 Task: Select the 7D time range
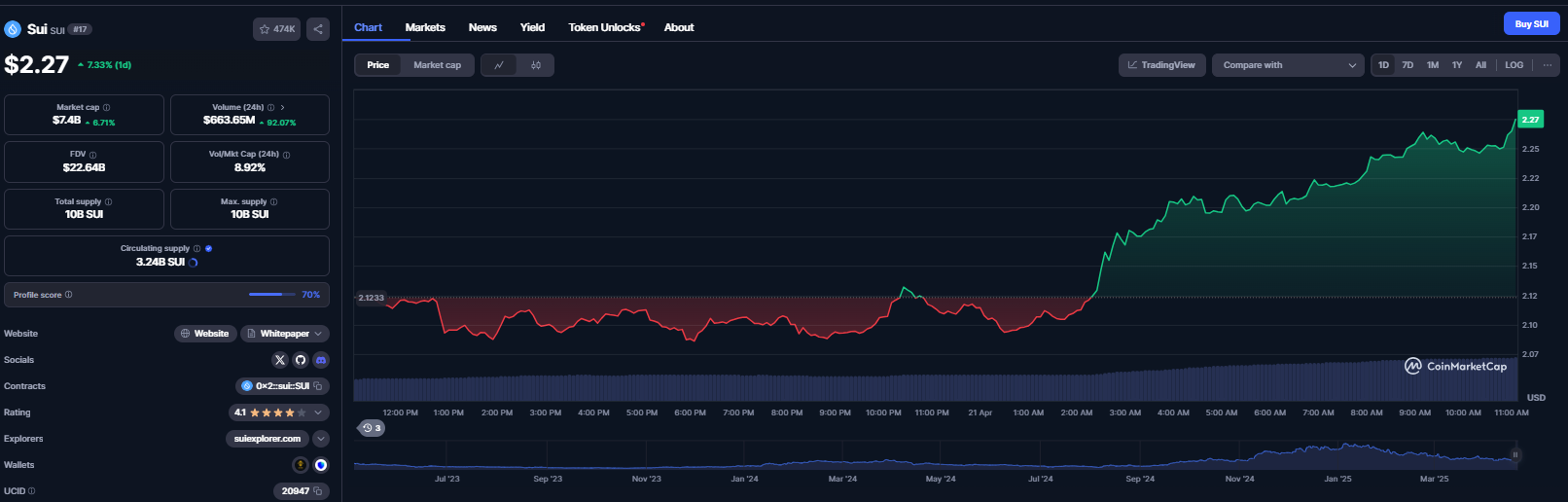1408,65
